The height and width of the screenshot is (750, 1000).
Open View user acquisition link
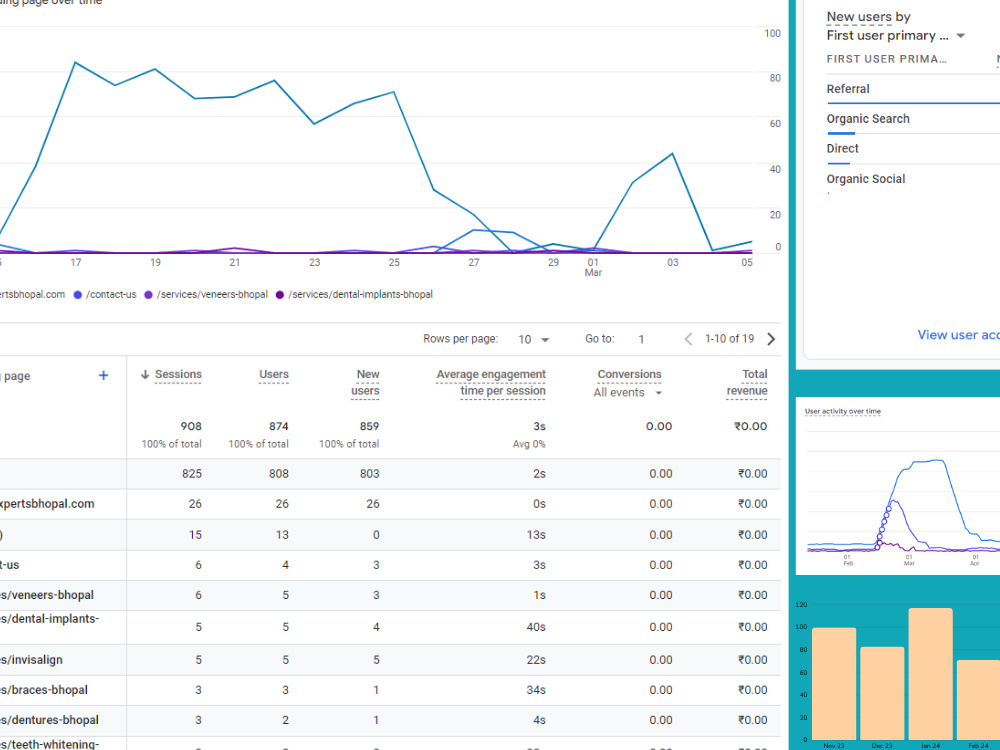click(x=958, y=335)
